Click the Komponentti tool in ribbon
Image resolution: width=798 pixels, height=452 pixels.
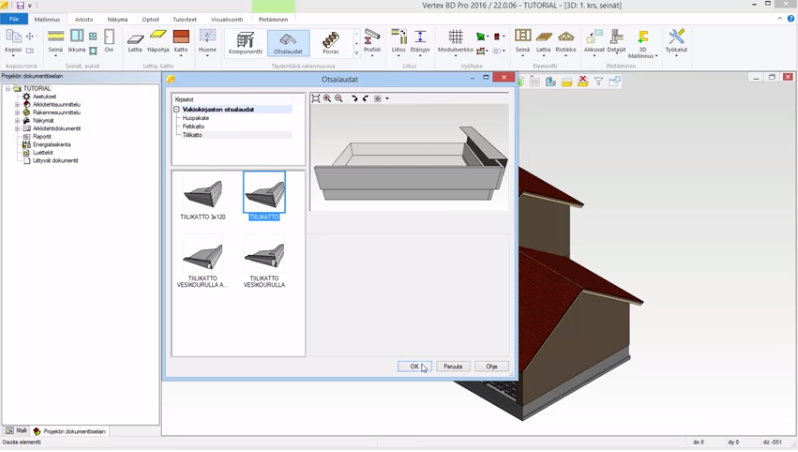point(245,41)
